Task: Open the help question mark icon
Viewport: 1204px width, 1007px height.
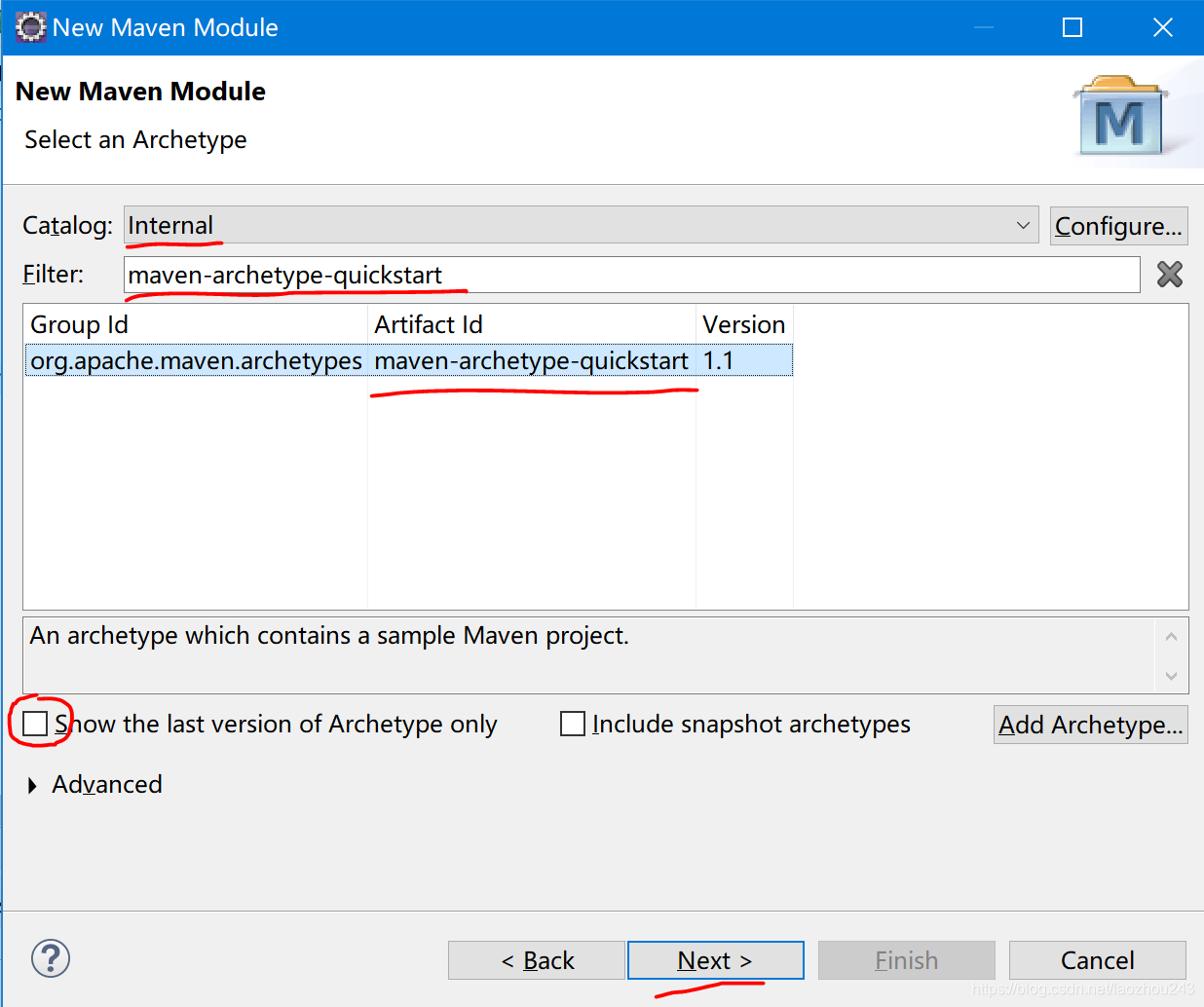Action: pos(51,958)
